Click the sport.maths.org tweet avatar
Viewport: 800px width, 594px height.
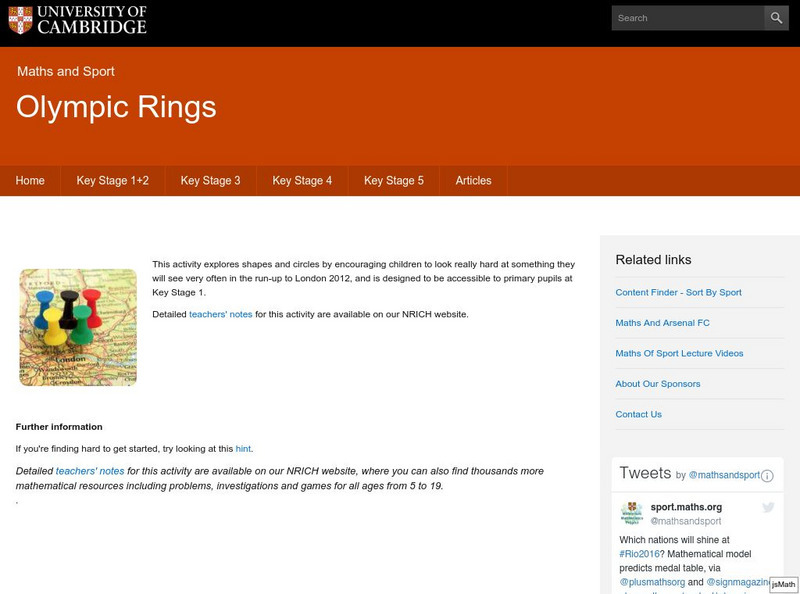[631, 514]
